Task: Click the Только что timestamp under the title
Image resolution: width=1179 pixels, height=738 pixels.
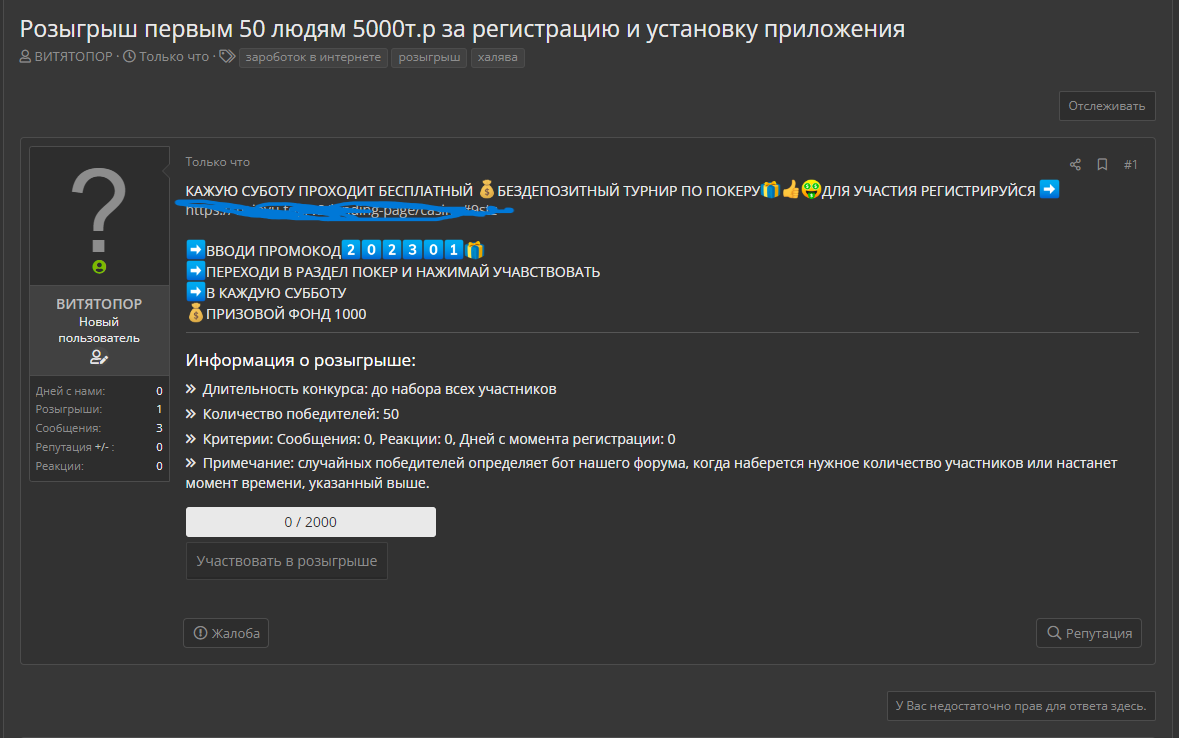Action: [x=174, y=56]
